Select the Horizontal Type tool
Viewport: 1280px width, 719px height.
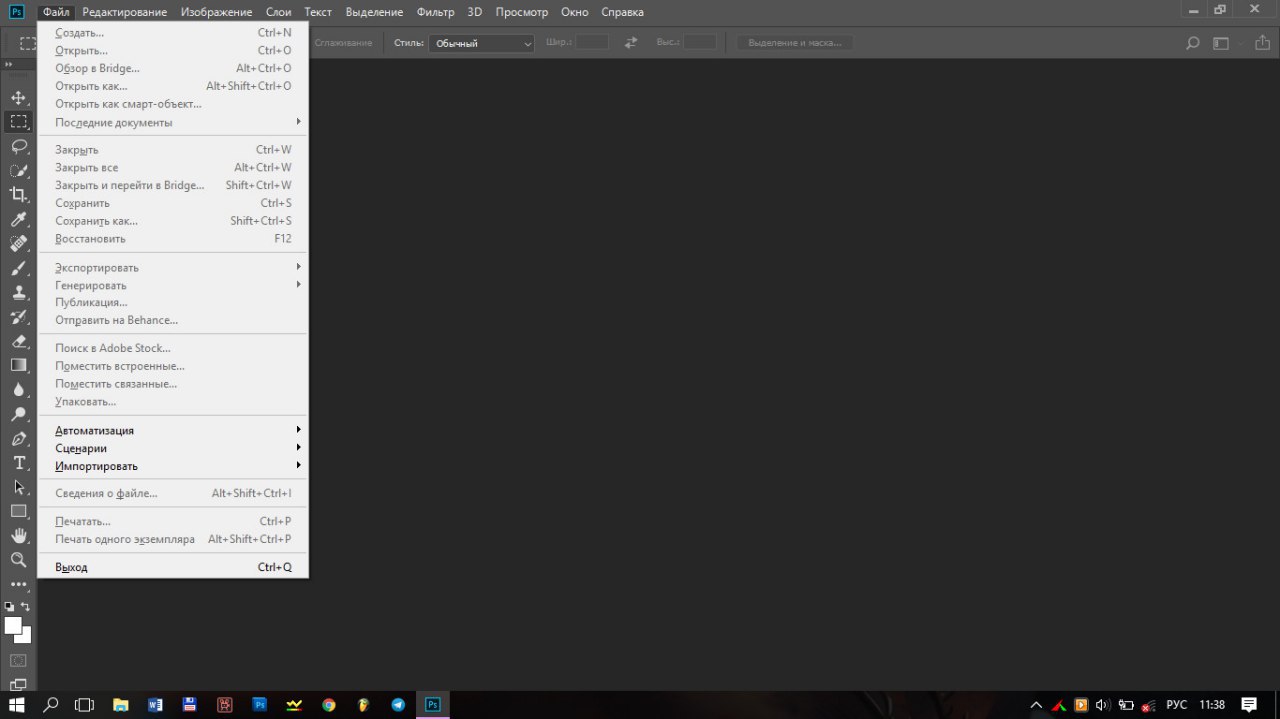click(18, 463)
